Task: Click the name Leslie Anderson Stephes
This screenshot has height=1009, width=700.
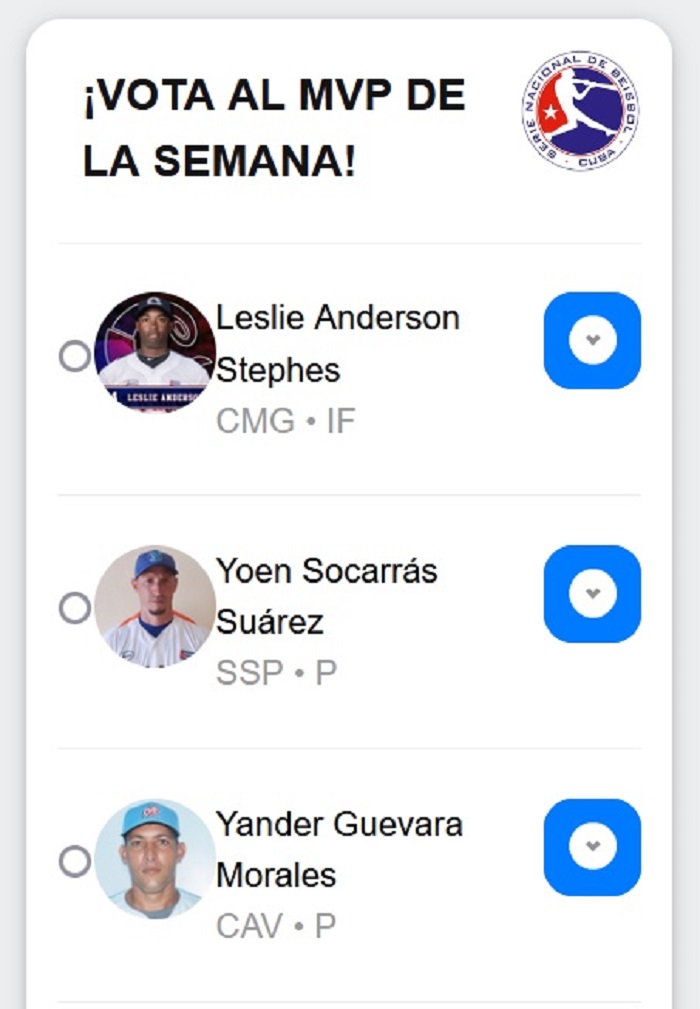Action: (x=337, y=343)
